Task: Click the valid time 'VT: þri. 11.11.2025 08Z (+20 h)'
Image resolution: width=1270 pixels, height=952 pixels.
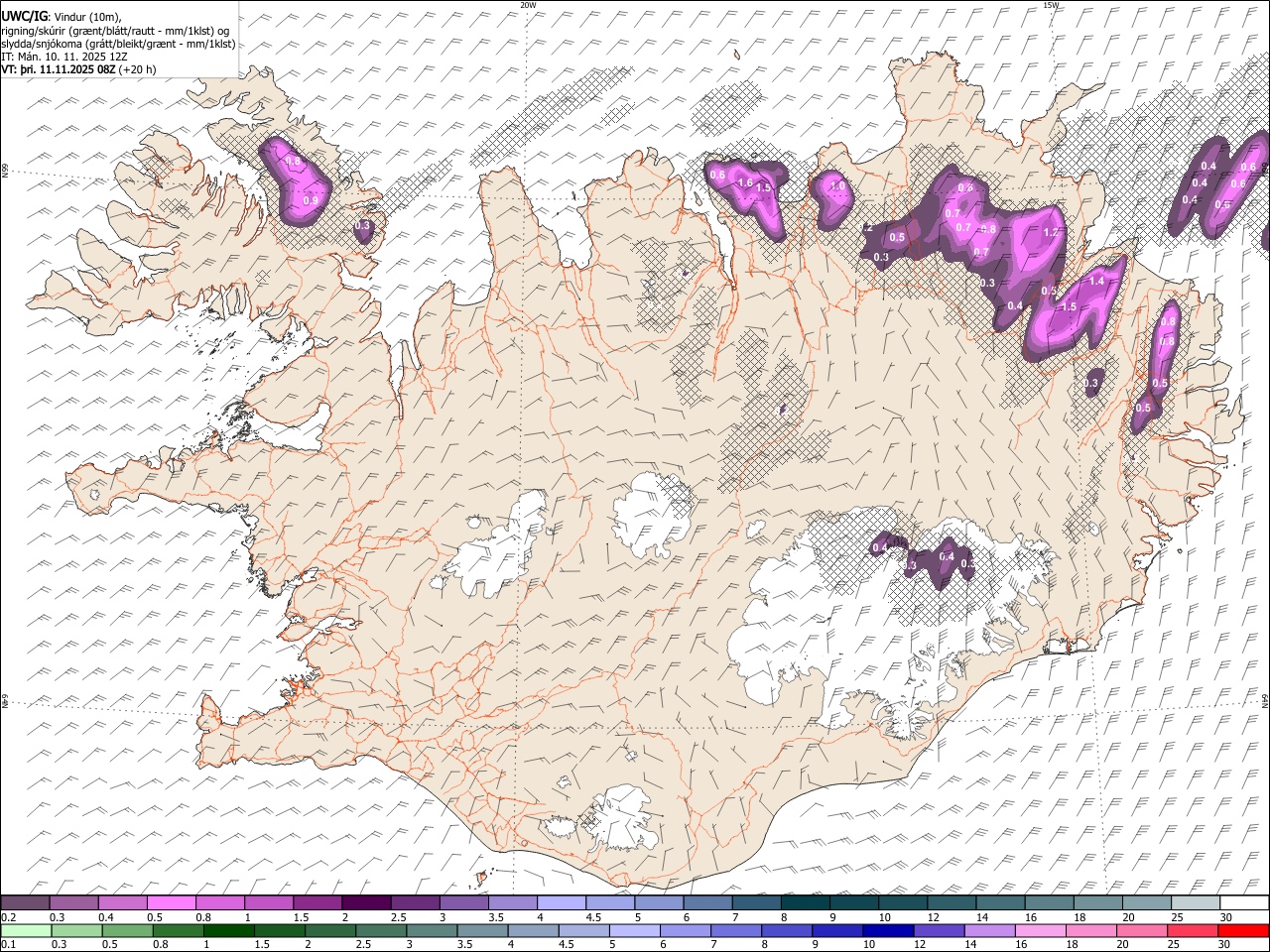Action: [x=78, y=69]
